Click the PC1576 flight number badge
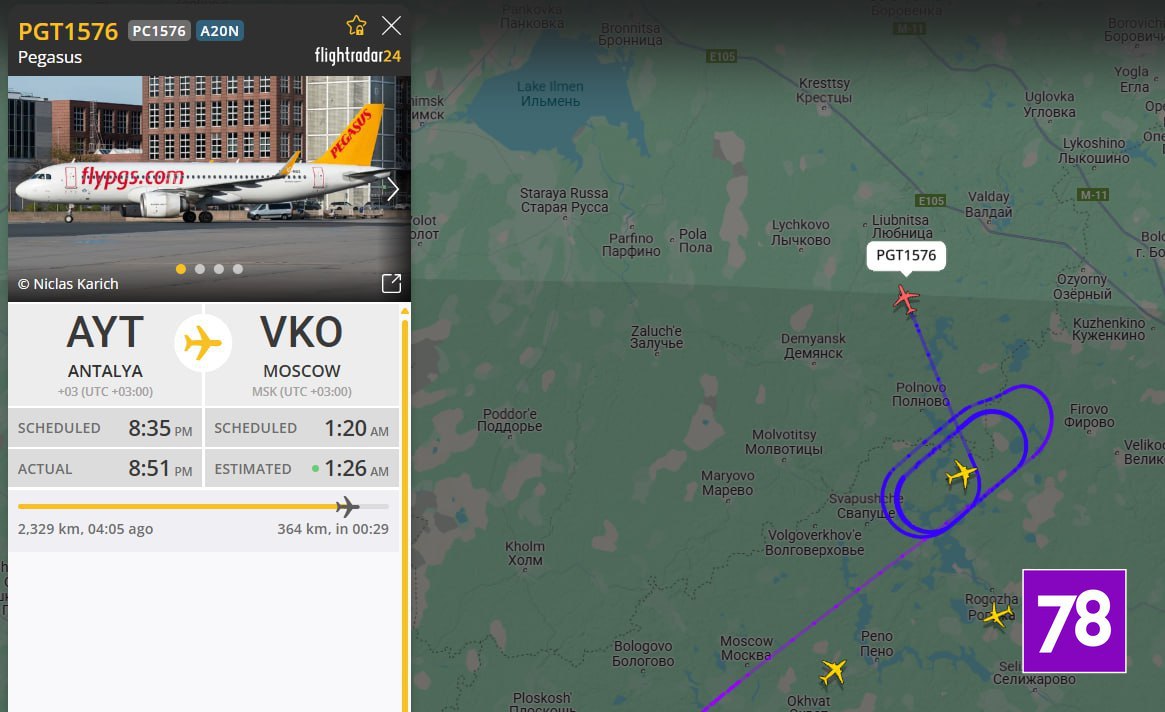The image size is (1165, 712). click(x=159, y=30)
